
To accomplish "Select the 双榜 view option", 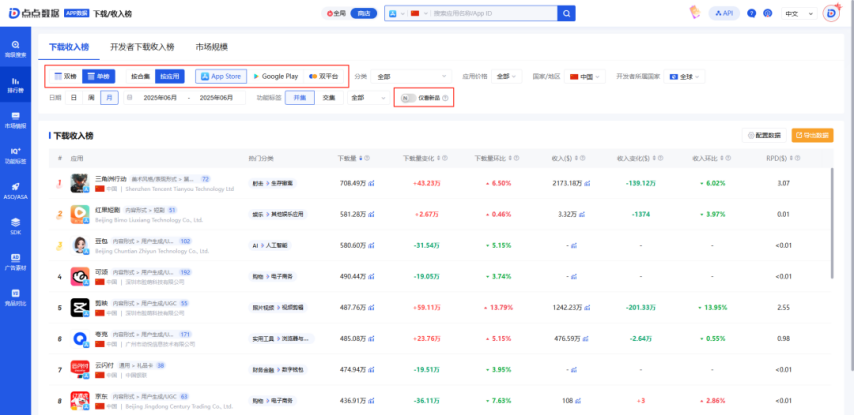I will [x=66, y=76].
